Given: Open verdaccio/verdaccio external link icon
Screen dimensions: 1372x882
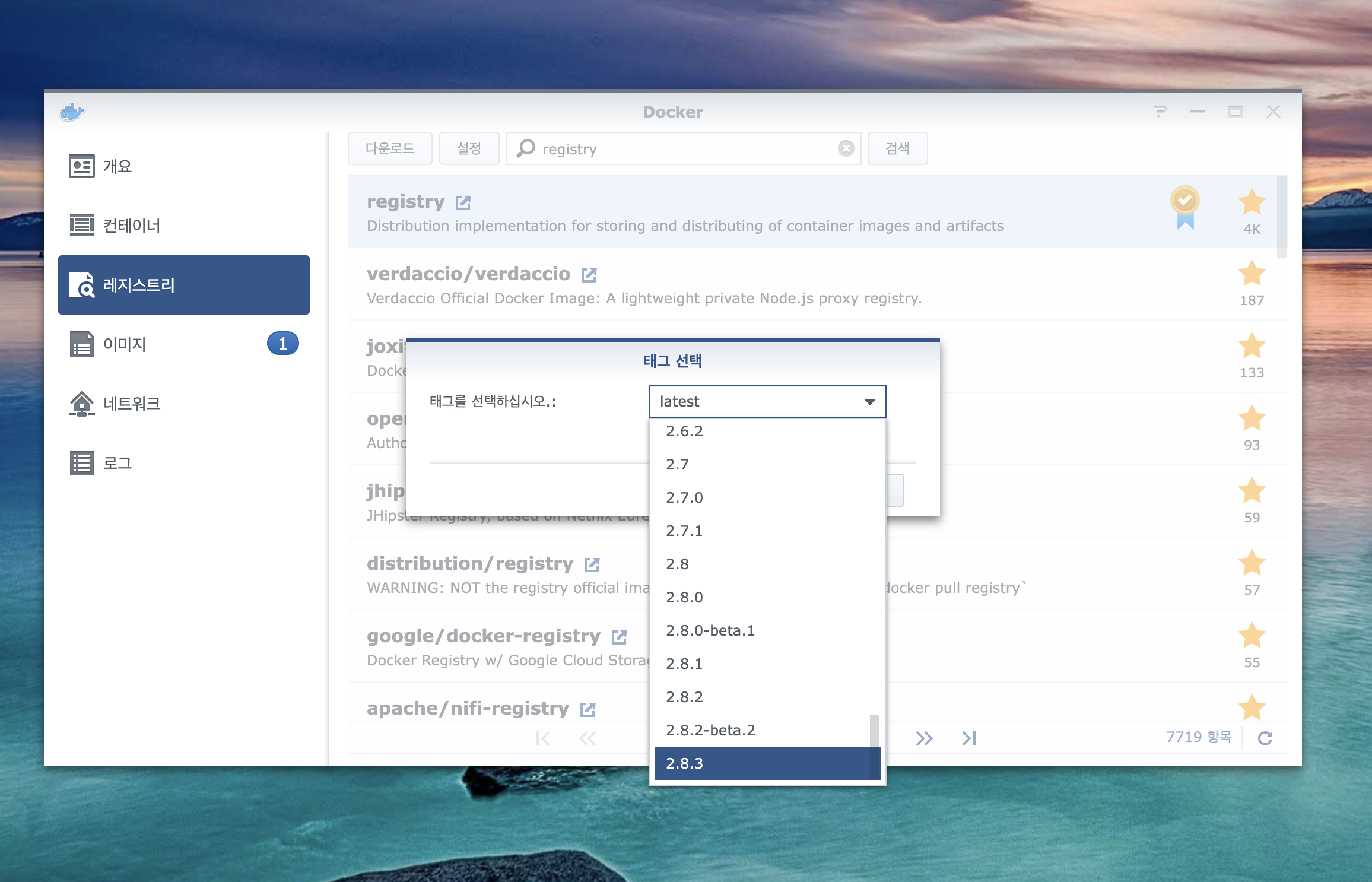Looking at the screenshot, I should point(589,275).
